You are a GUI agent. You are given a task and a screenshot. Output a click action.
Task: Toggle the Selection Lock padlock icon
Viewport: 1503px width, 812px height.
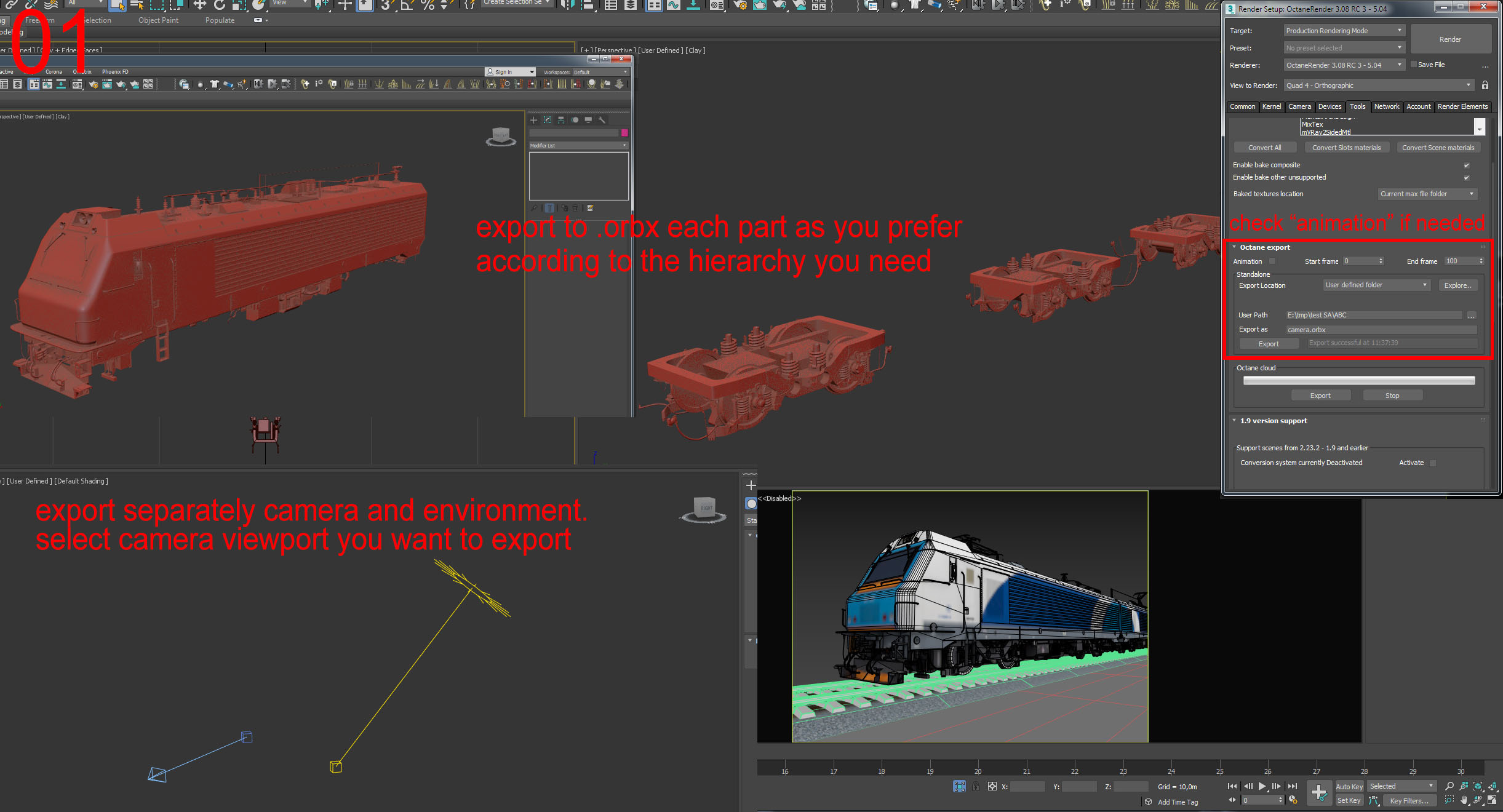pyautogui.click(x=976, y=786)
